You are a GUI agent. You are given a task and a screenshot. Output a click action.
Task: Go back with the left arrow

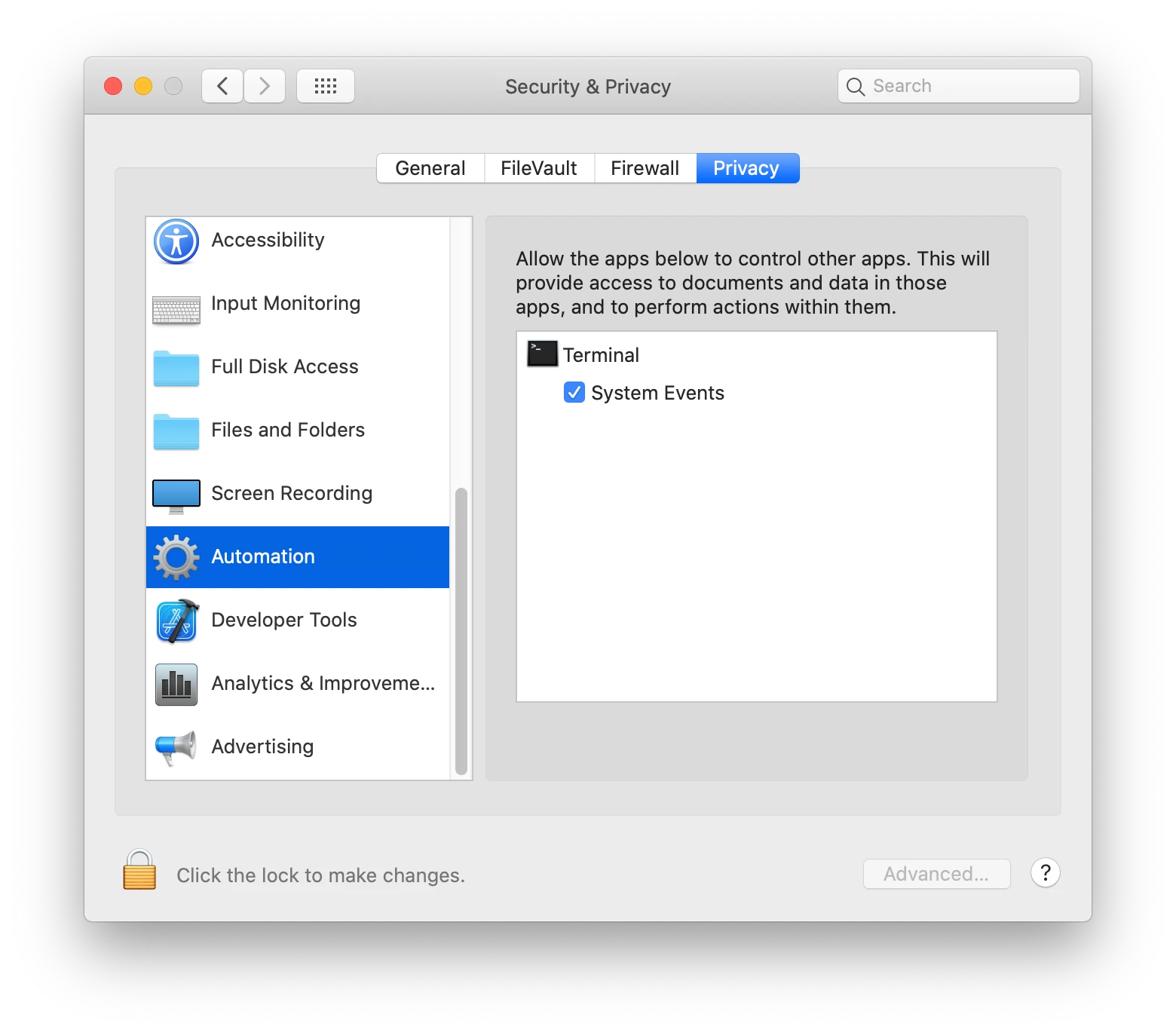tap(222, 86)
